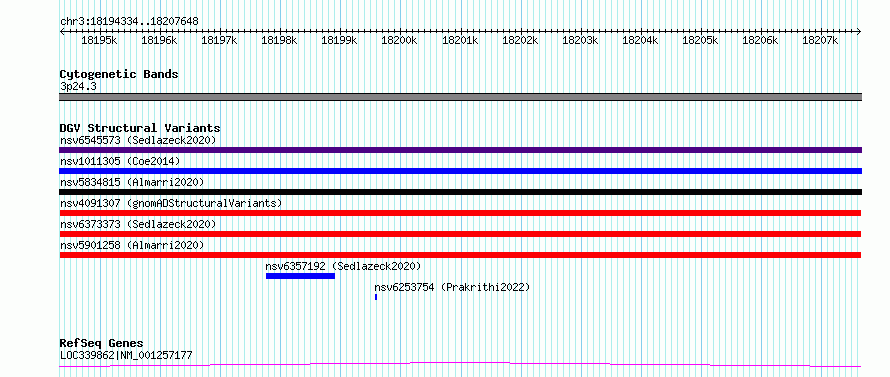Click the nsv6357192 (Sedlazeck2020) label

pos(343,266)
